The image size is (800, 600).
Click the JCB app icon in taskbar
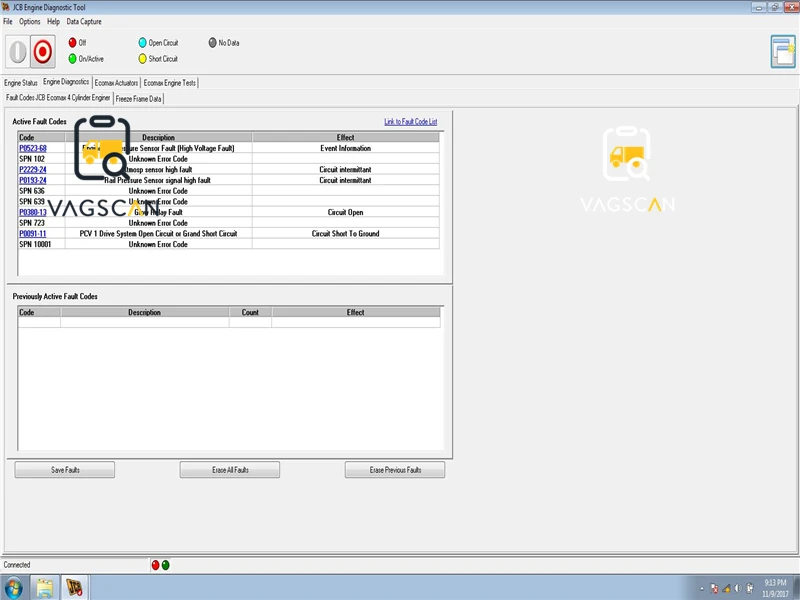click(74, 588)
